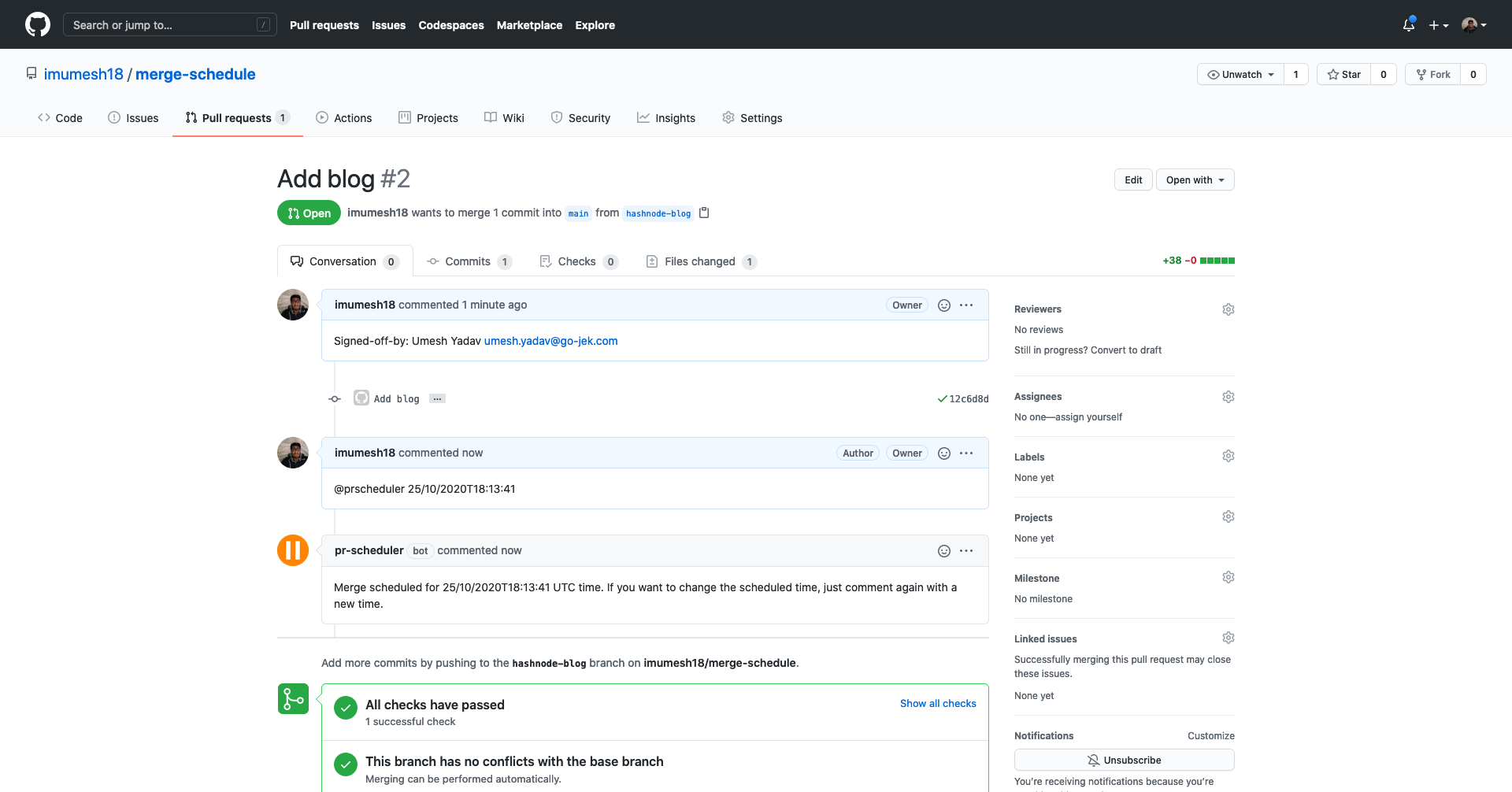
Task: Expand the Add blog commit description
Action: [x=438, y=399]
